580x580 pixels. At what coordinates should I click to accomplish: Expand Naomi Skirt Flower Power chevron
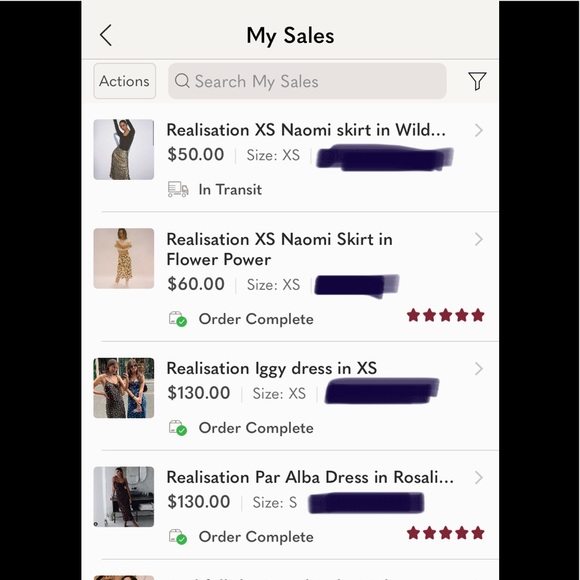(x=479, y=239)
